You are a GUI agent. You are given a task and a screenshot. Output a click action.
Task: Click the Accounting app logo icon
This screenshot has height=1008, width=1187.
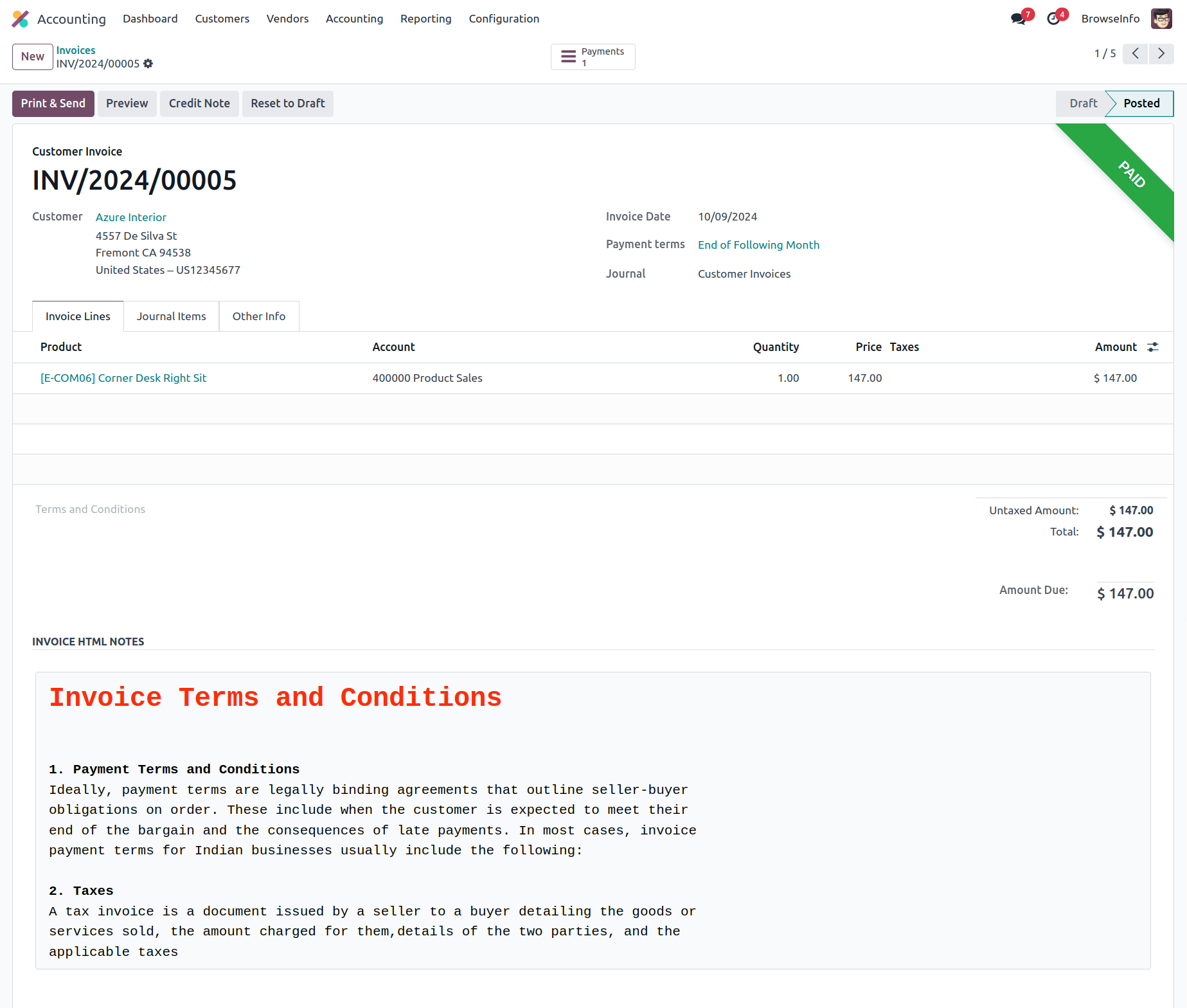coord(21,19)
